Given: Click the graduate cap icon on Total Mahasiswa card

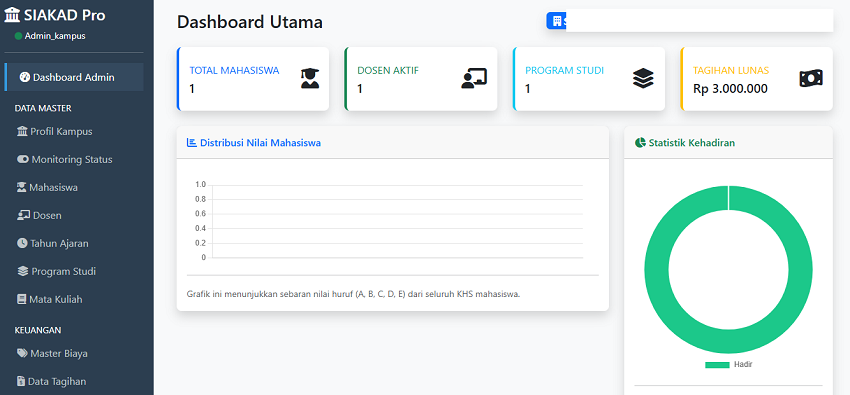Looking at the screenshot, I should pyautogui.click(x=310, y=79).
